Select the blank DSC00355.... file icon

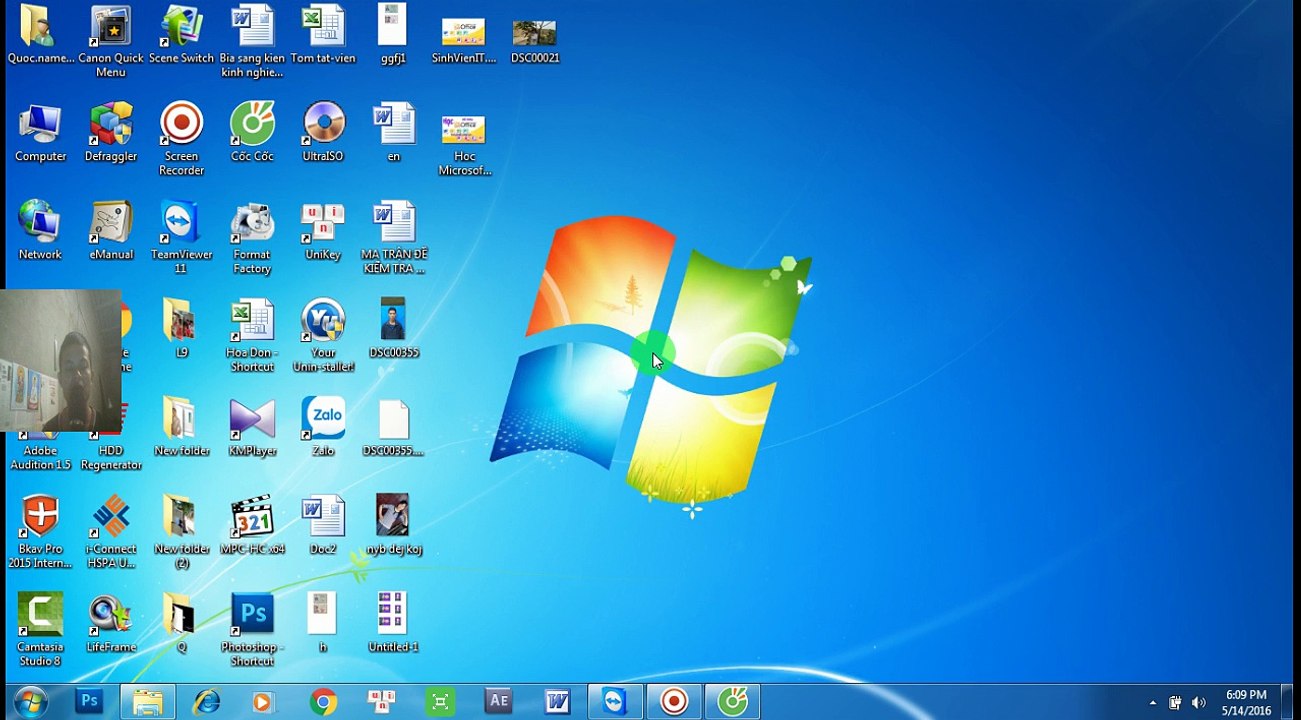(393, 426)
